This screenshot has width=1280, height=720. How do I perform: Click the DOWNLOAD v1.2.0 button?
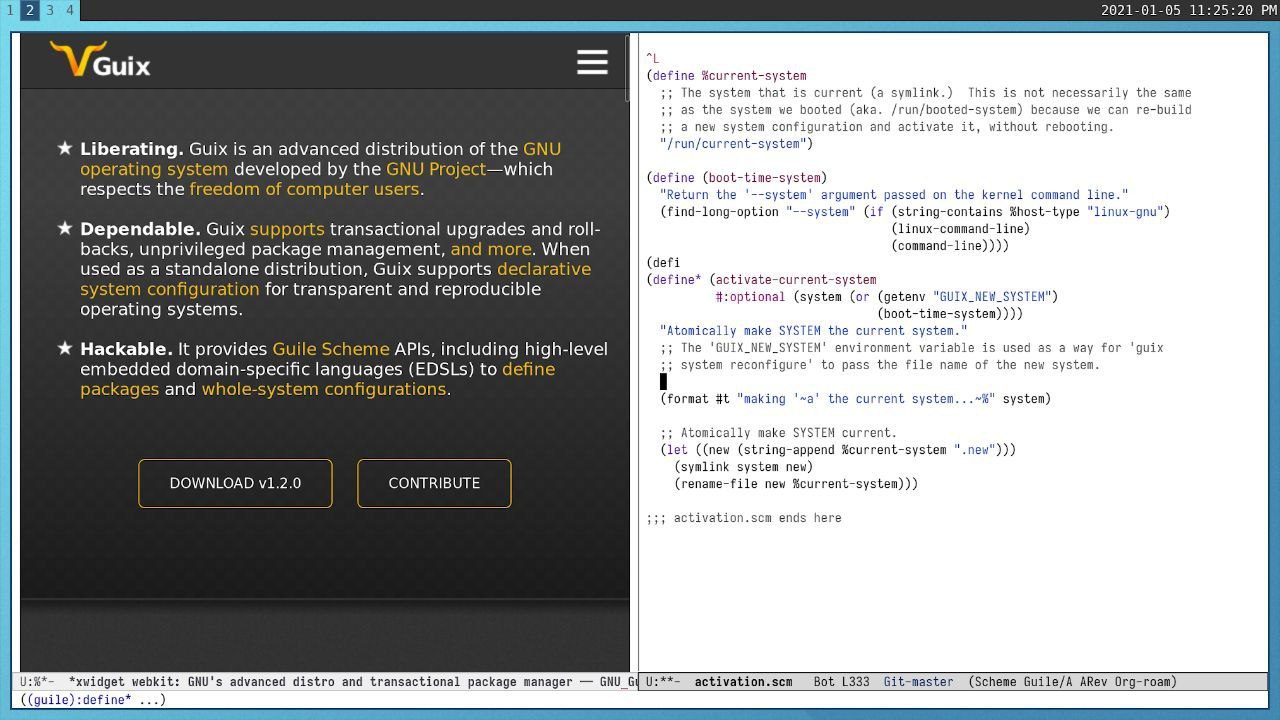tap(235, 483)
